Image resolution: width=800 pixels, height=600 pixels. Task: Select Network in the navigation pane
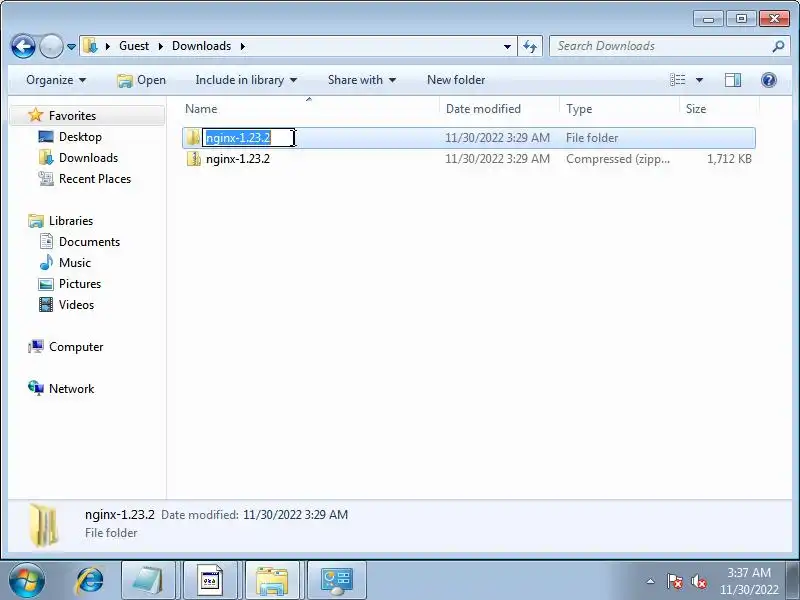tap(71, 389)
